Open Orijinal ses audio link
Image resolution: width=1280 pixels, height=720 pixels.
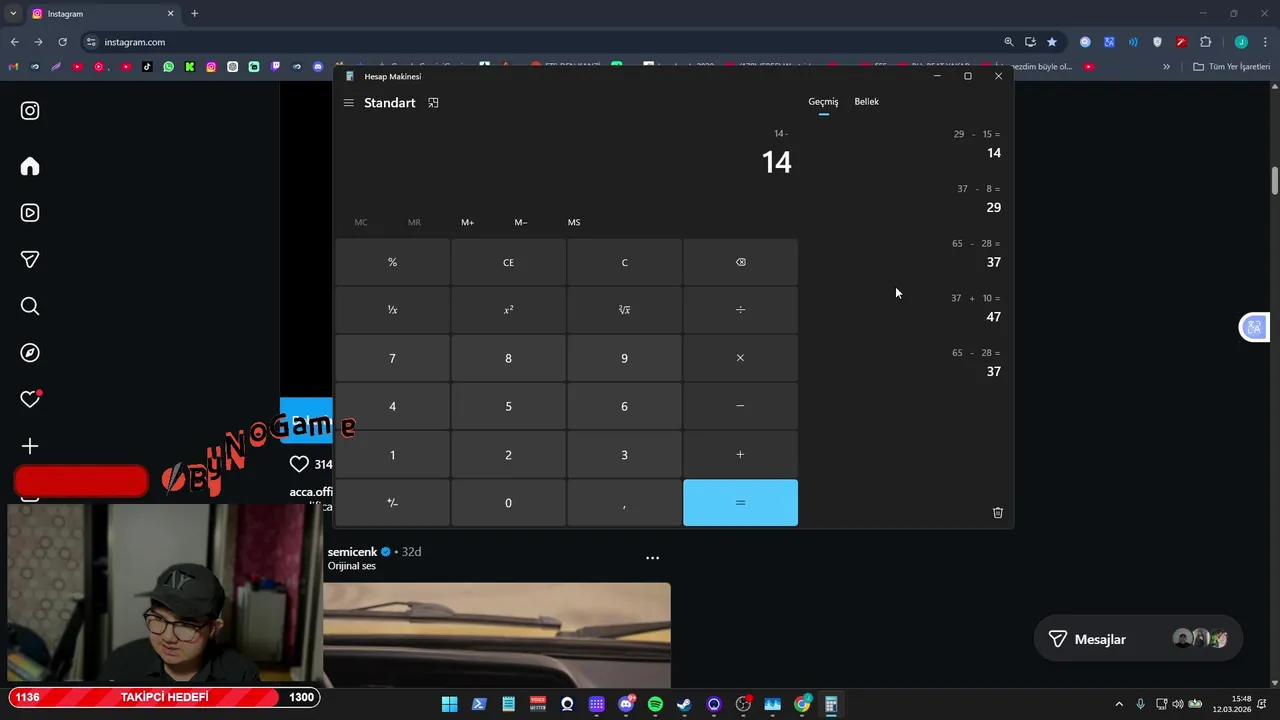point(352,566)
